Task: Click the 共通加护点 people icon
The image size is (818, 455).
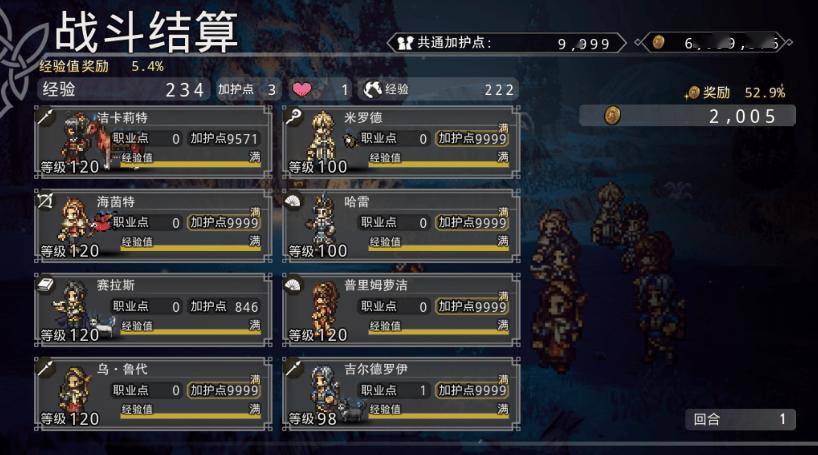Action: click(405, 43)
